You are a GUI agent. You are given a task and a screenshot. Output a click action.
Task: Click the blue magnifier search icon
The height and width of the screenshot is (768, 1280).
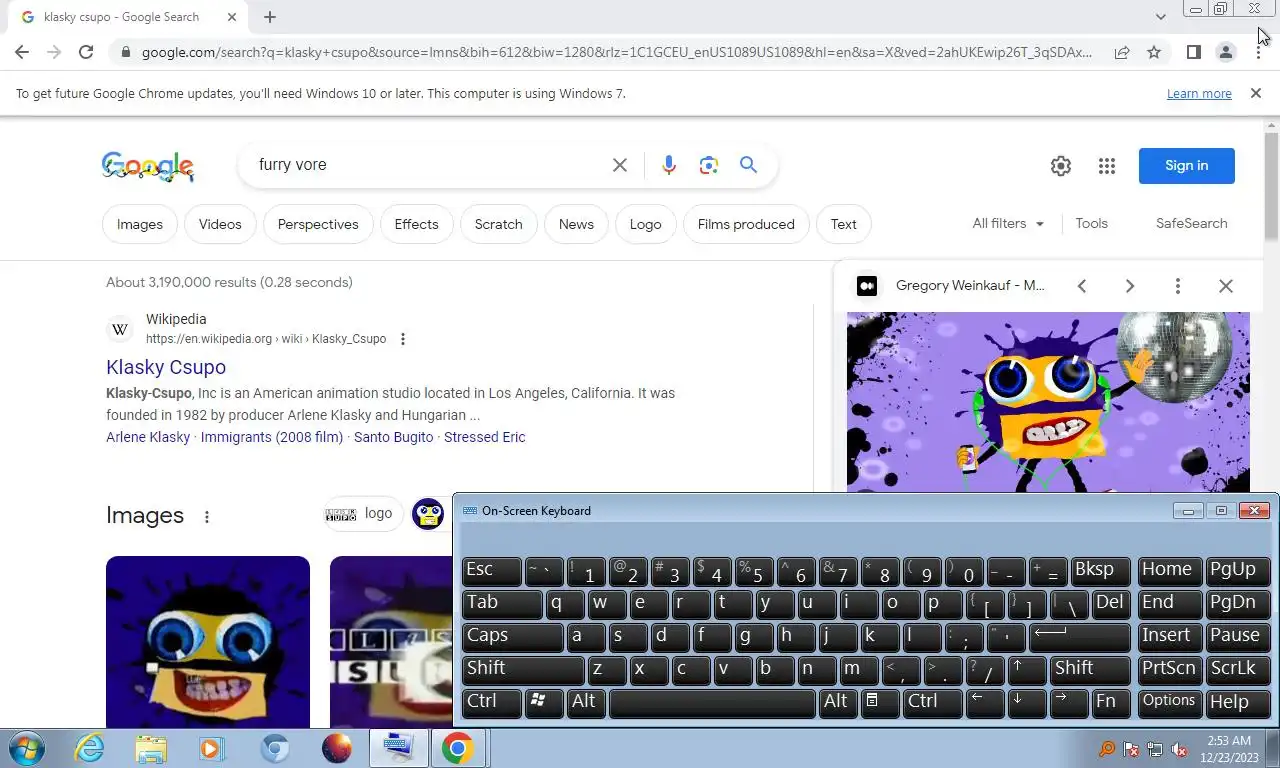click(x=748, y=165)
